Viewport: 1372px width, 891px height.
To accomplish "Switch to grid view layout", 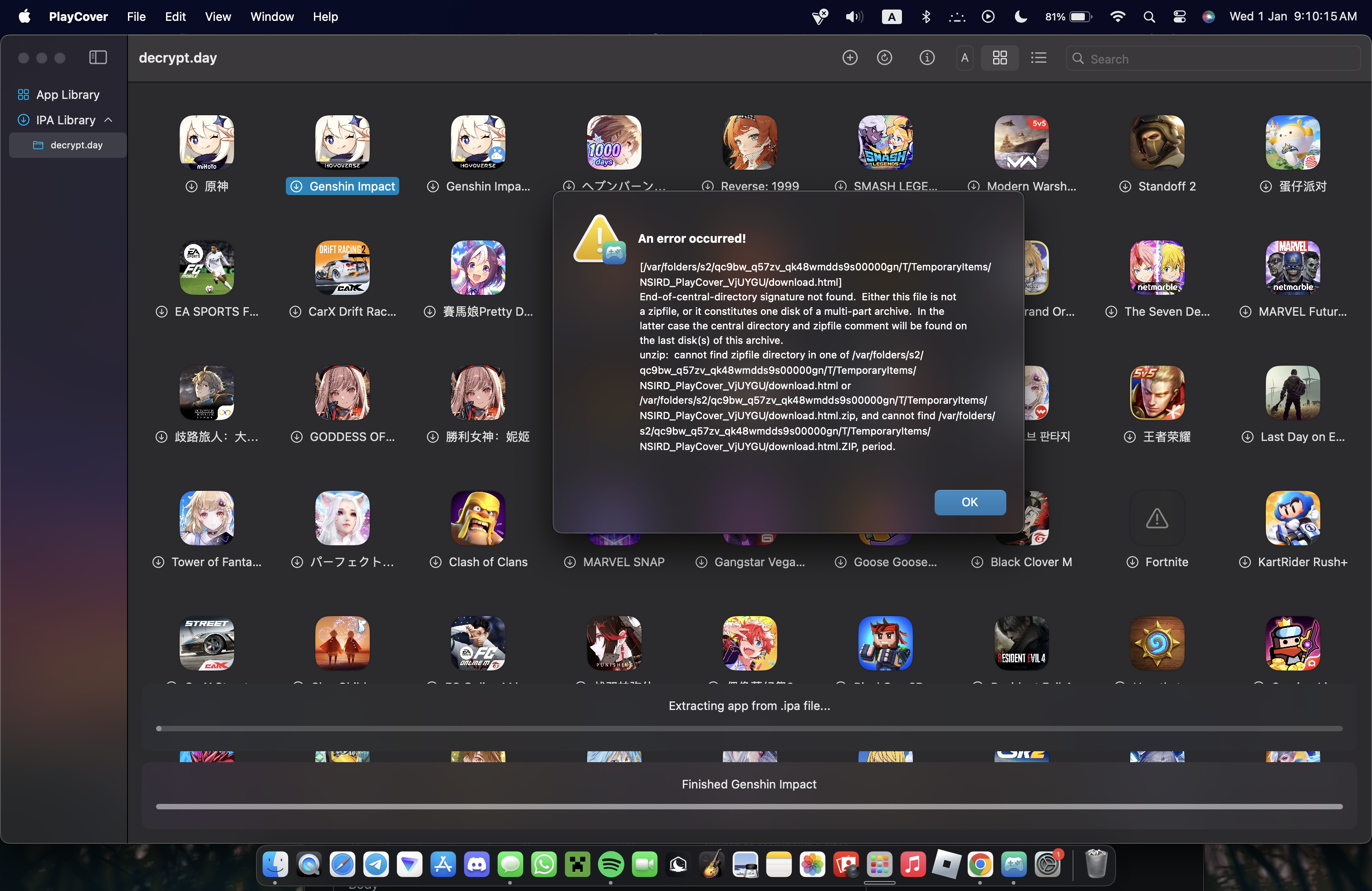I will [x=1000, y=58].
